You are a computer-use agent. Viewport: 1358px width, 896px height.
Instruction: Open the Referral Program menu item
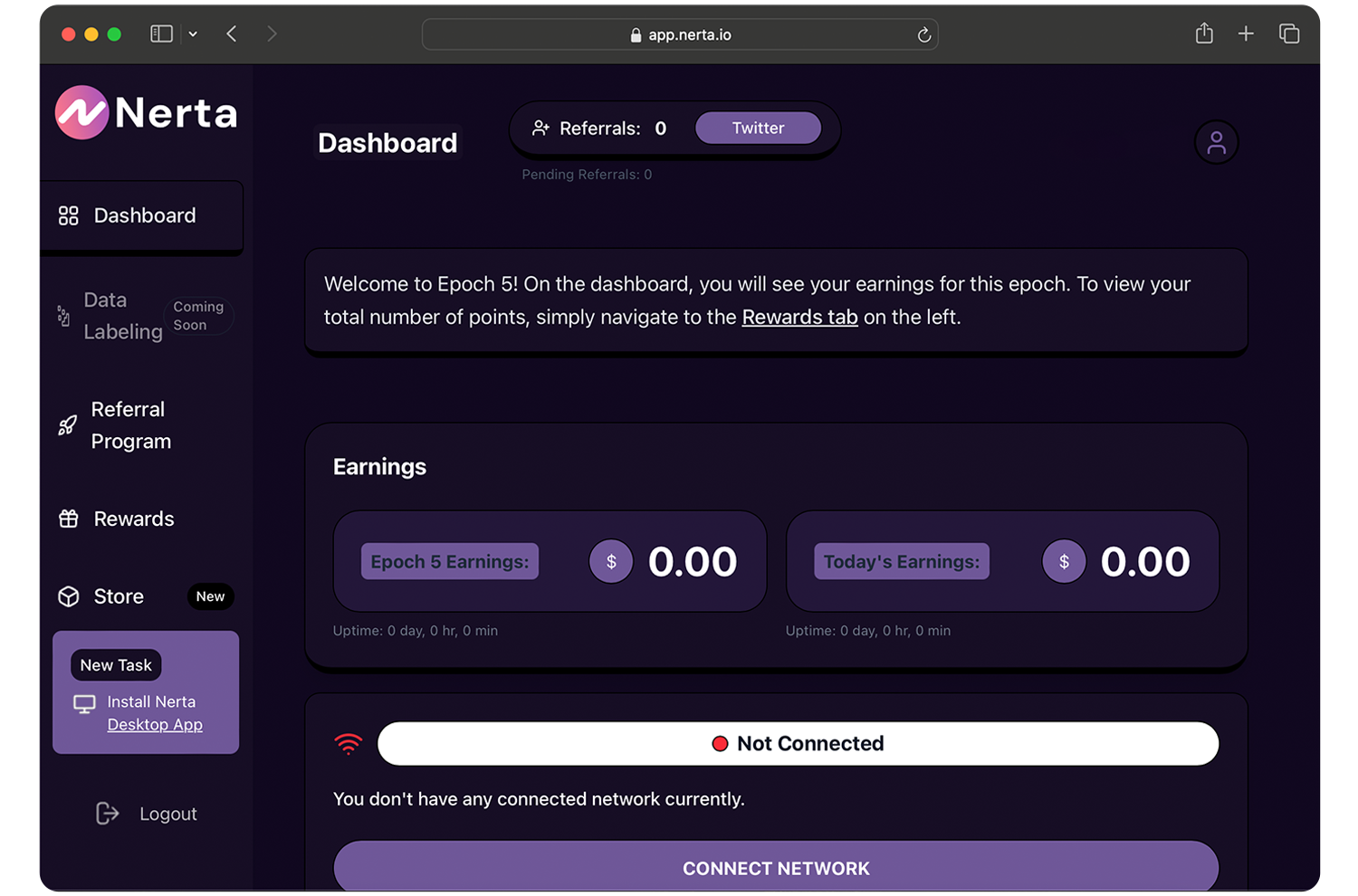[130, 425]
